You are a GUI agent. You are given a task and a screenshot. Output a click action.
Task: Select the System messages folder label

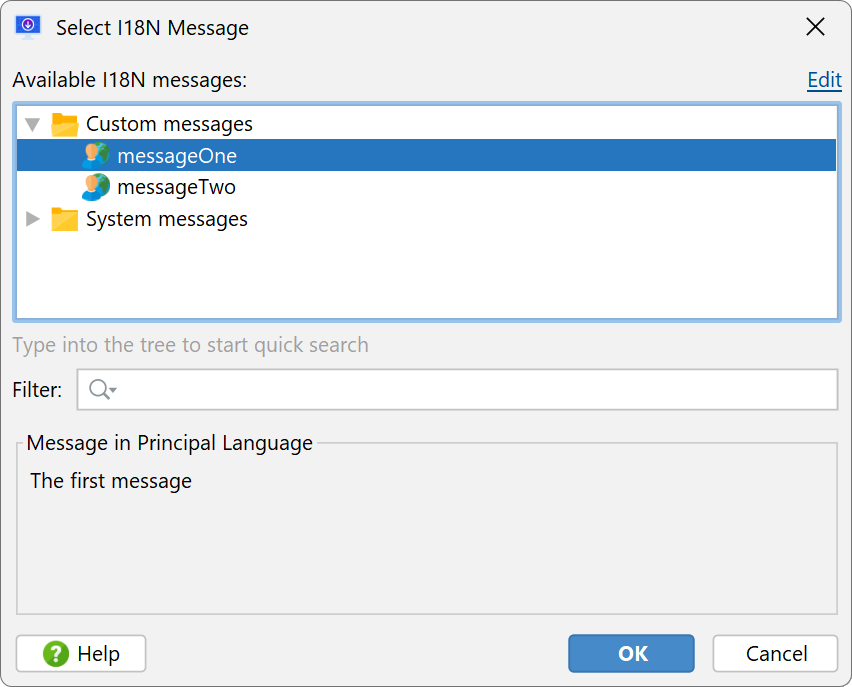pyautogui.click(x=167, y=219)
